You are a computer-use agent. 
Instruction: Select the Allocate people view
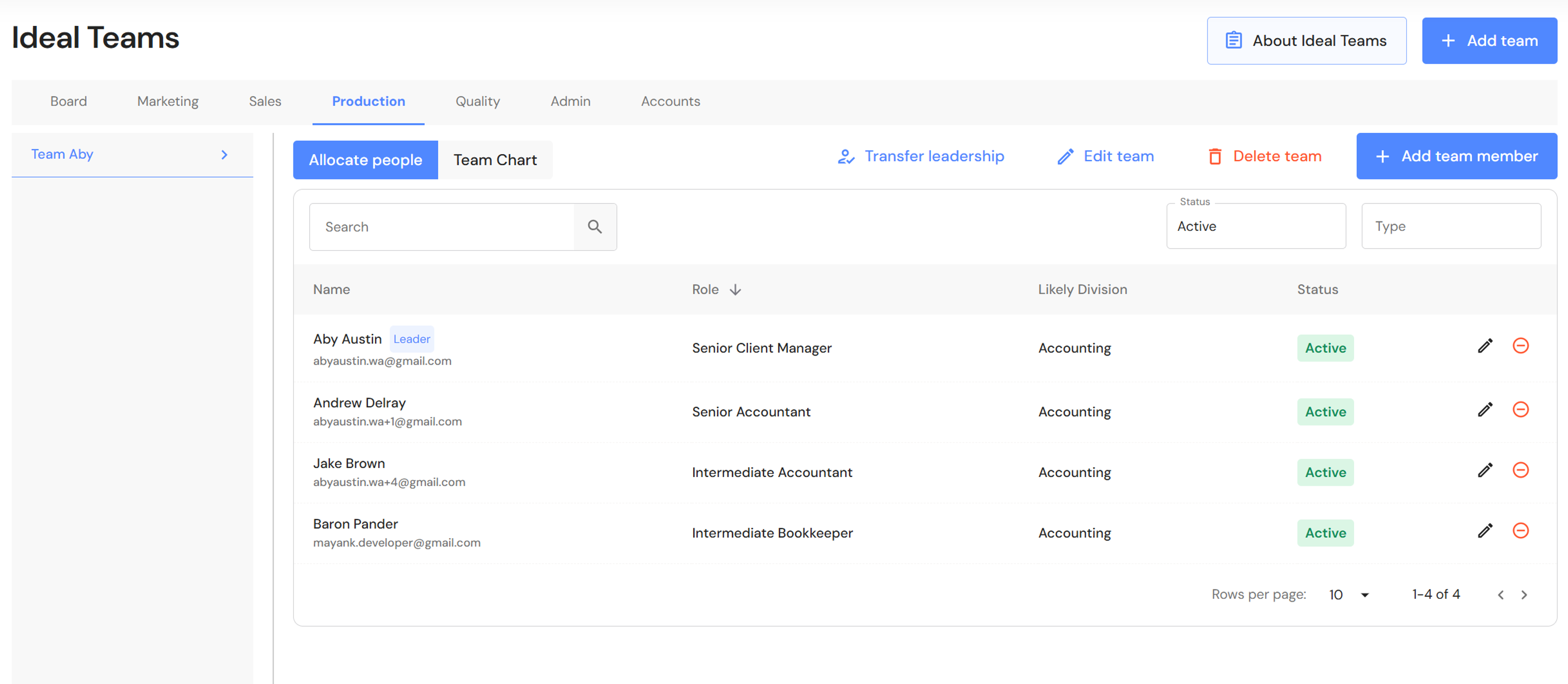click(365, 160)
